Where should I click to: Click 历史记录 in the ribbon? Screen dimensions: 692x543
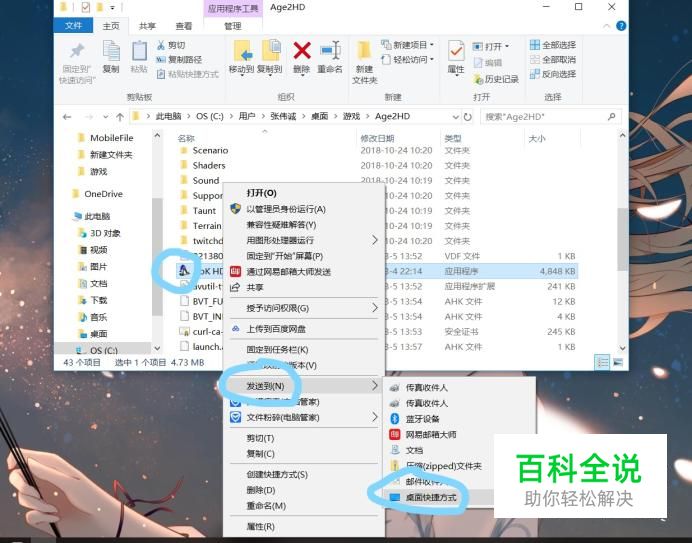pyautogui.click(x=496, y=79)
